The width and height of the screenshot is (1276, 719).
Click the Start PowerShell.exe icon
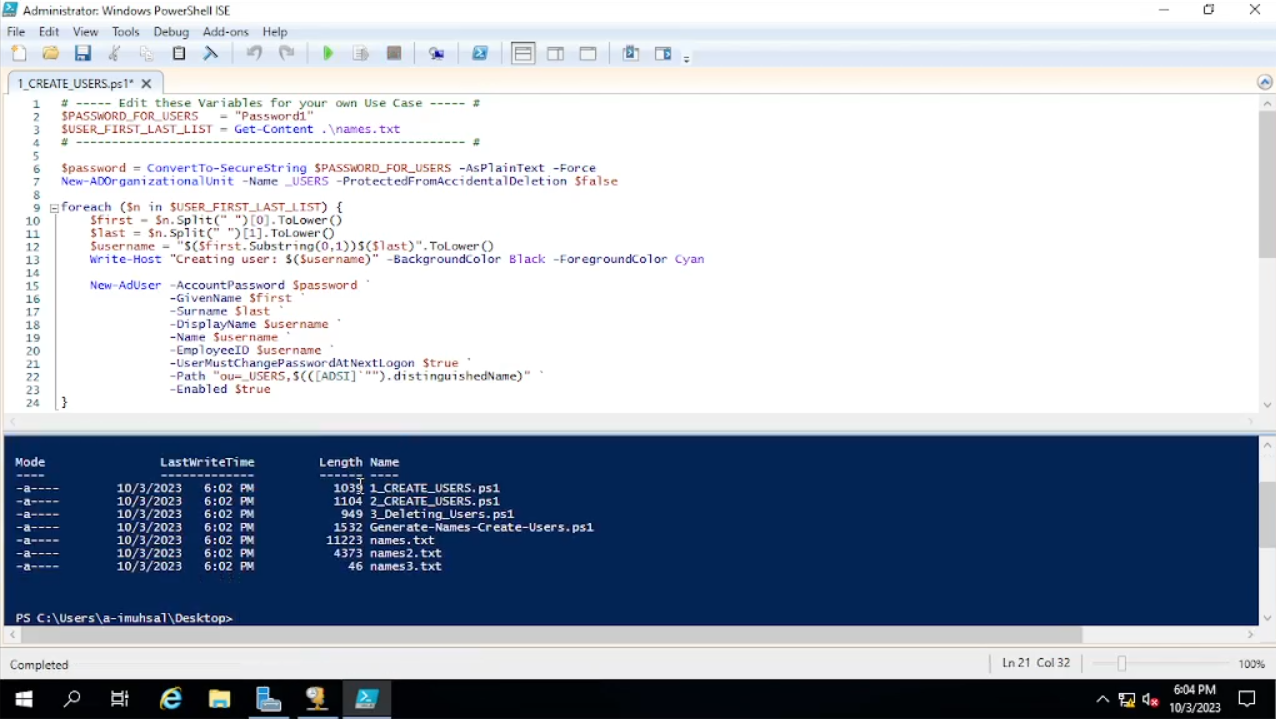480,54
